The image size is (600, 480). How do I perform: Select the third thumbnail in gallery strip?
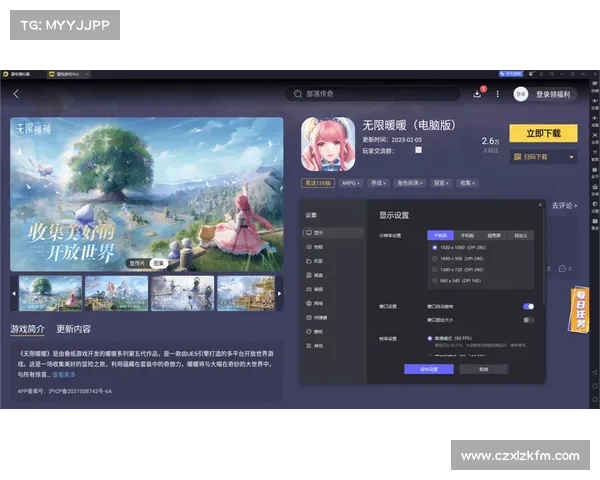183,293
